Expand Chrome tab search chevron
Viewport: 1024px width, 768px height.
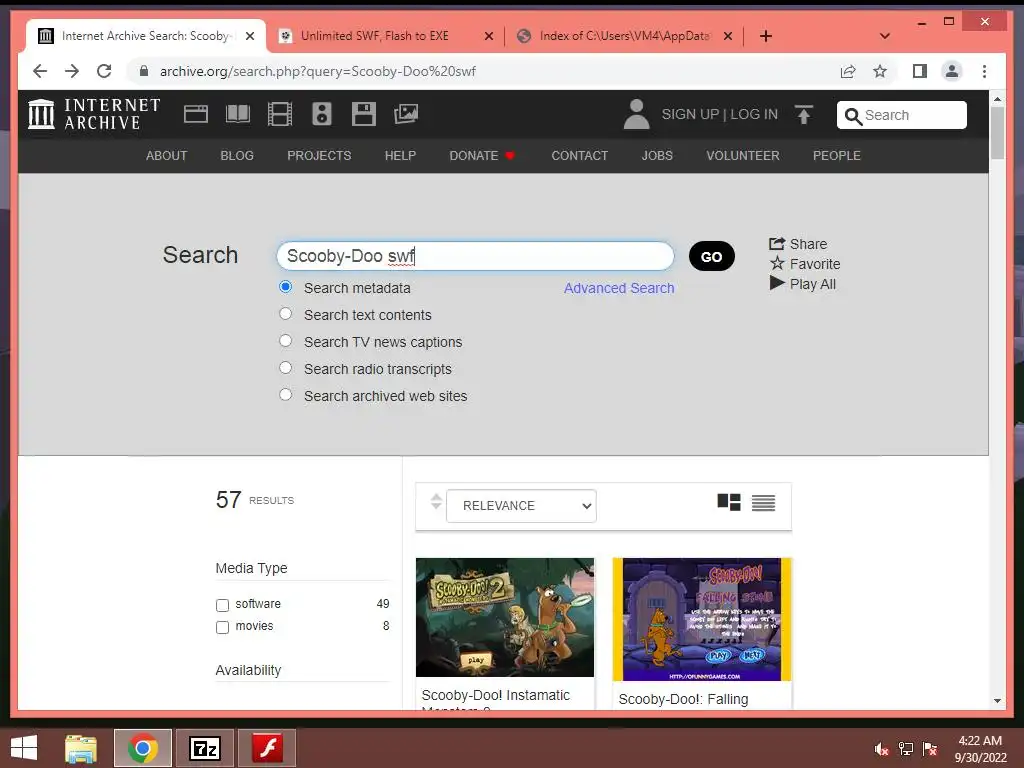click(885, 36)
